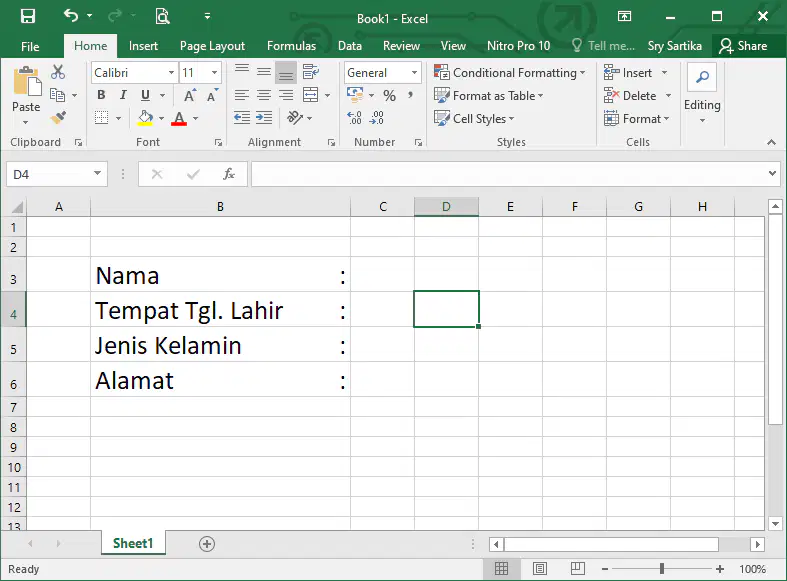Toggle Bold formatting
This screenshot has height=581, width=787.
click(101, 95)
